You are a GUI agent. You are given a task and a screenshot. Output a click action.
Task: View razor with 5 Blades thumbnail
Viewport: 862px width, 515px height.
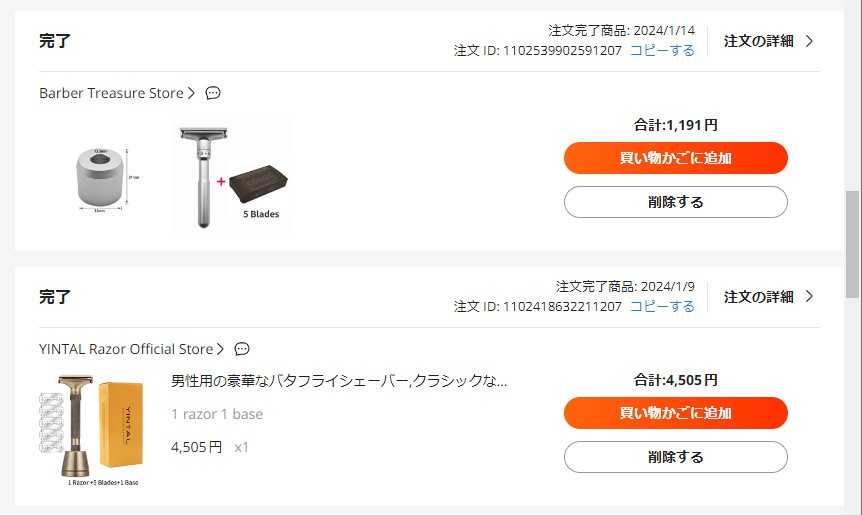[x=232, y=177]
